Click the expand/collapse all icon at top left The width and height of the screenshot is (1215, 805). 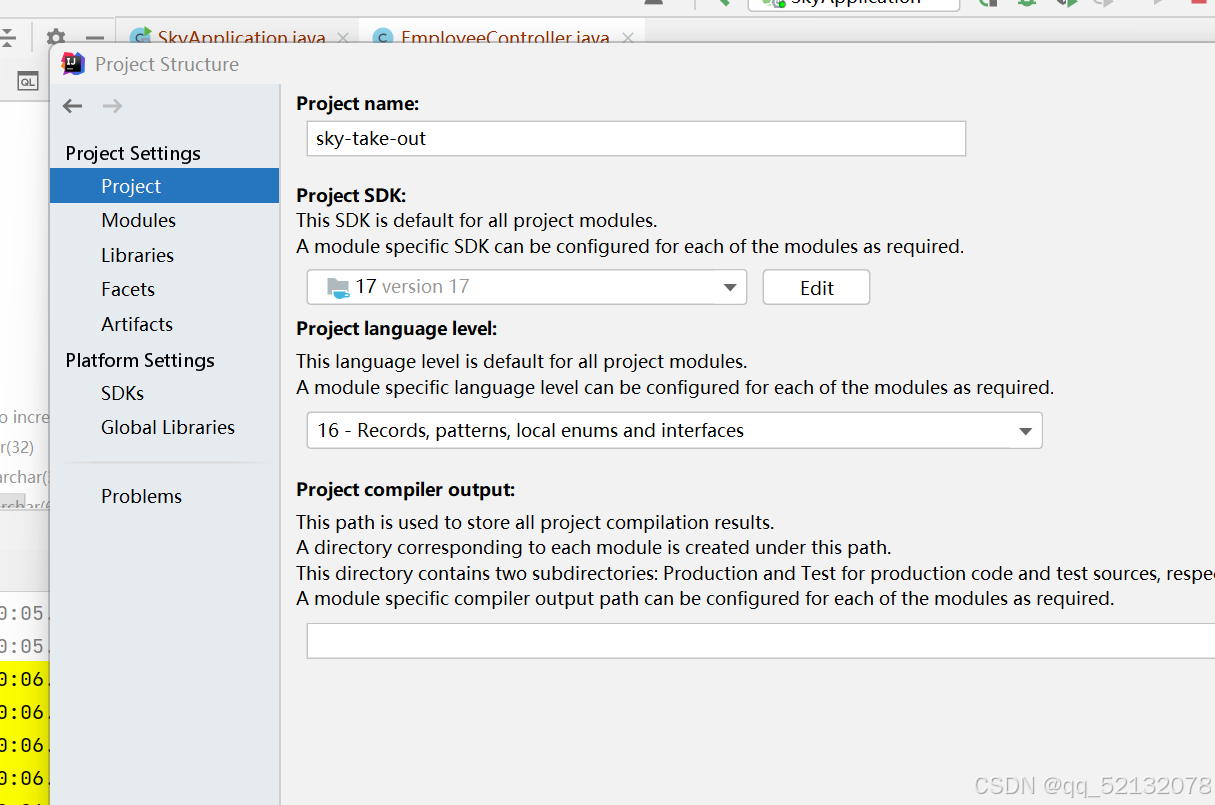[8, 39]
